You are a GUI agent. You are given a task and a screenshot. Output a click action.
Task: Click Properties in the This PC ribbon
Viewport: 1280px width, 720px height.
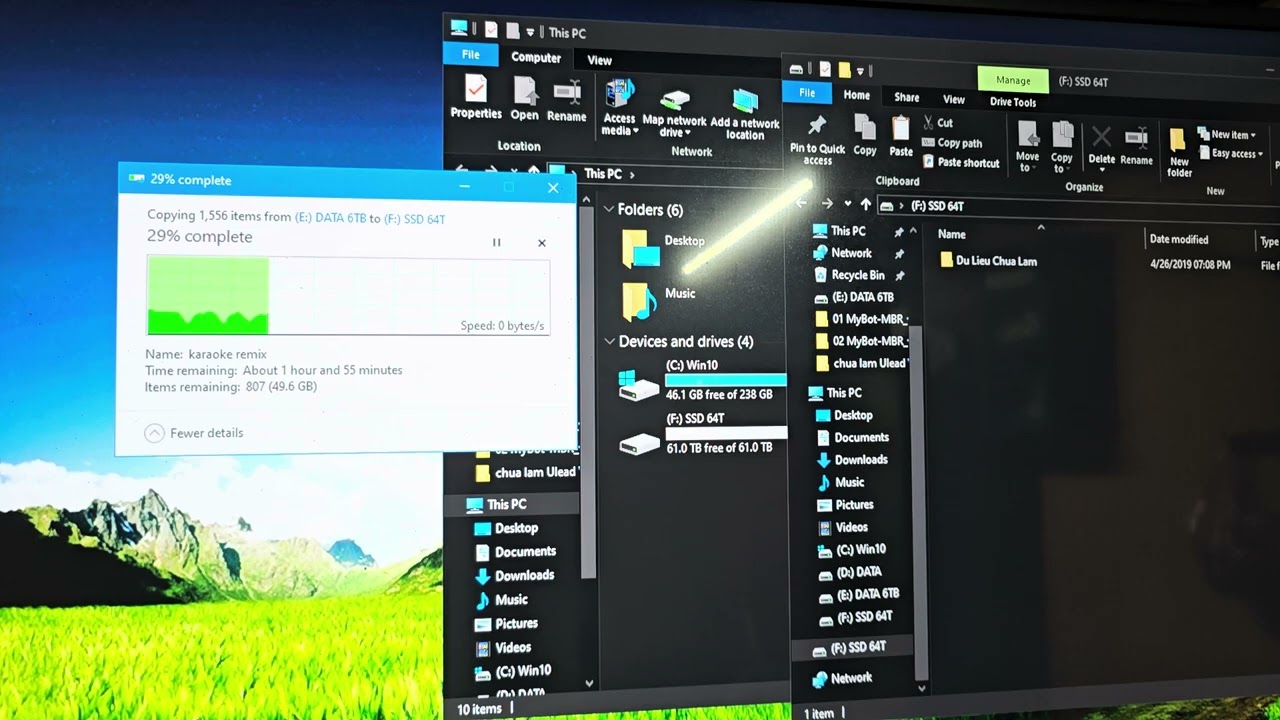[476, 98]
